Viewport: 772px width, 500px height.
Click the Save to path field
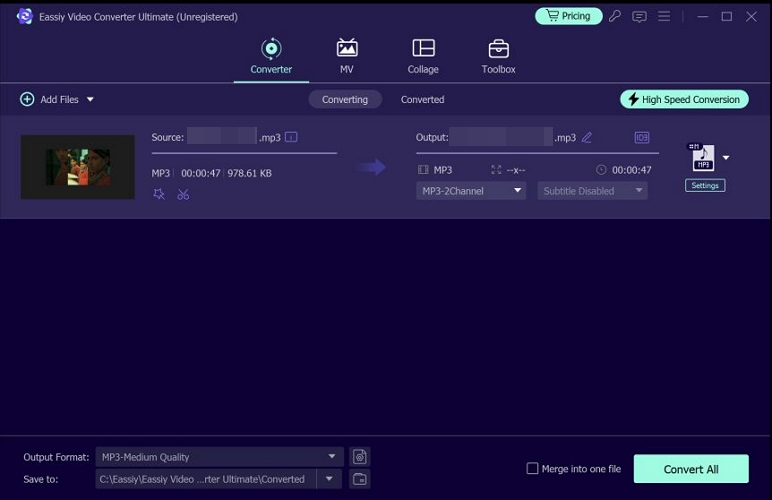click(205, 479)
